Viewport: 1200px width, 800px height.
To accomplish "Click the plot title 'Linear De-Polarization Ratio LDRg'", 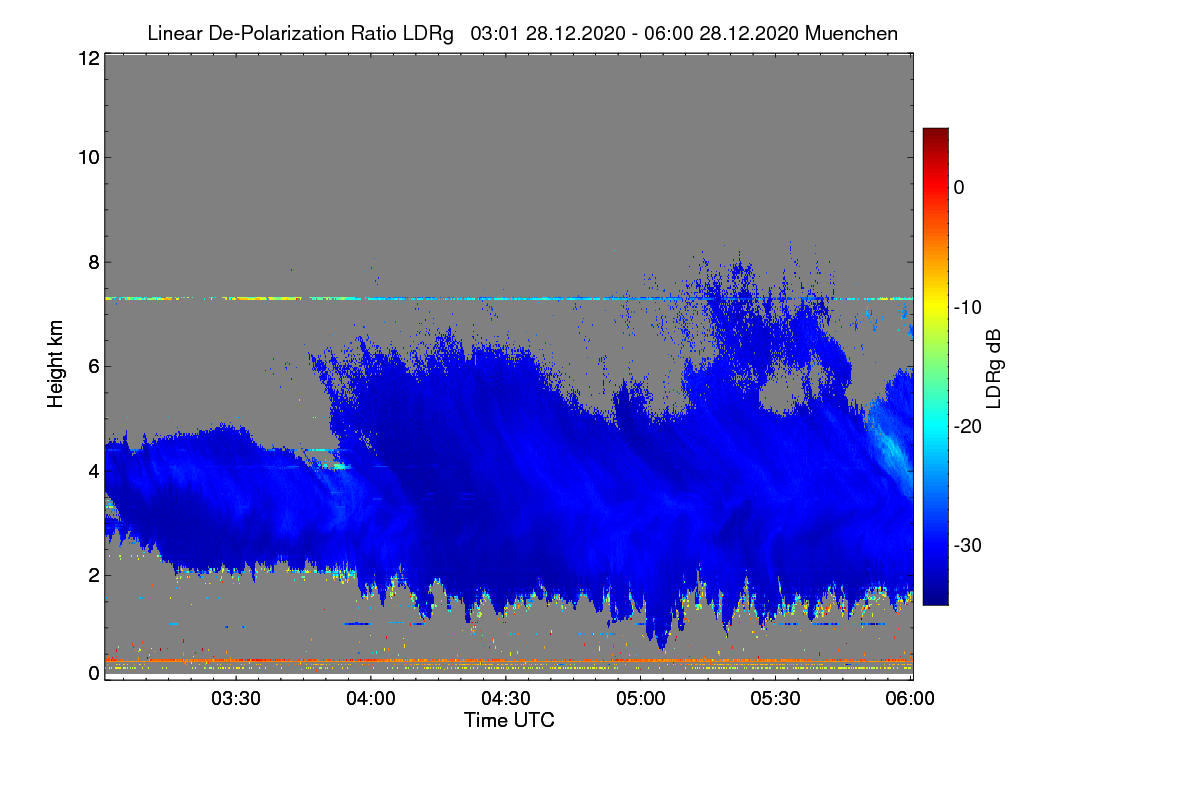I will [300, 34].
